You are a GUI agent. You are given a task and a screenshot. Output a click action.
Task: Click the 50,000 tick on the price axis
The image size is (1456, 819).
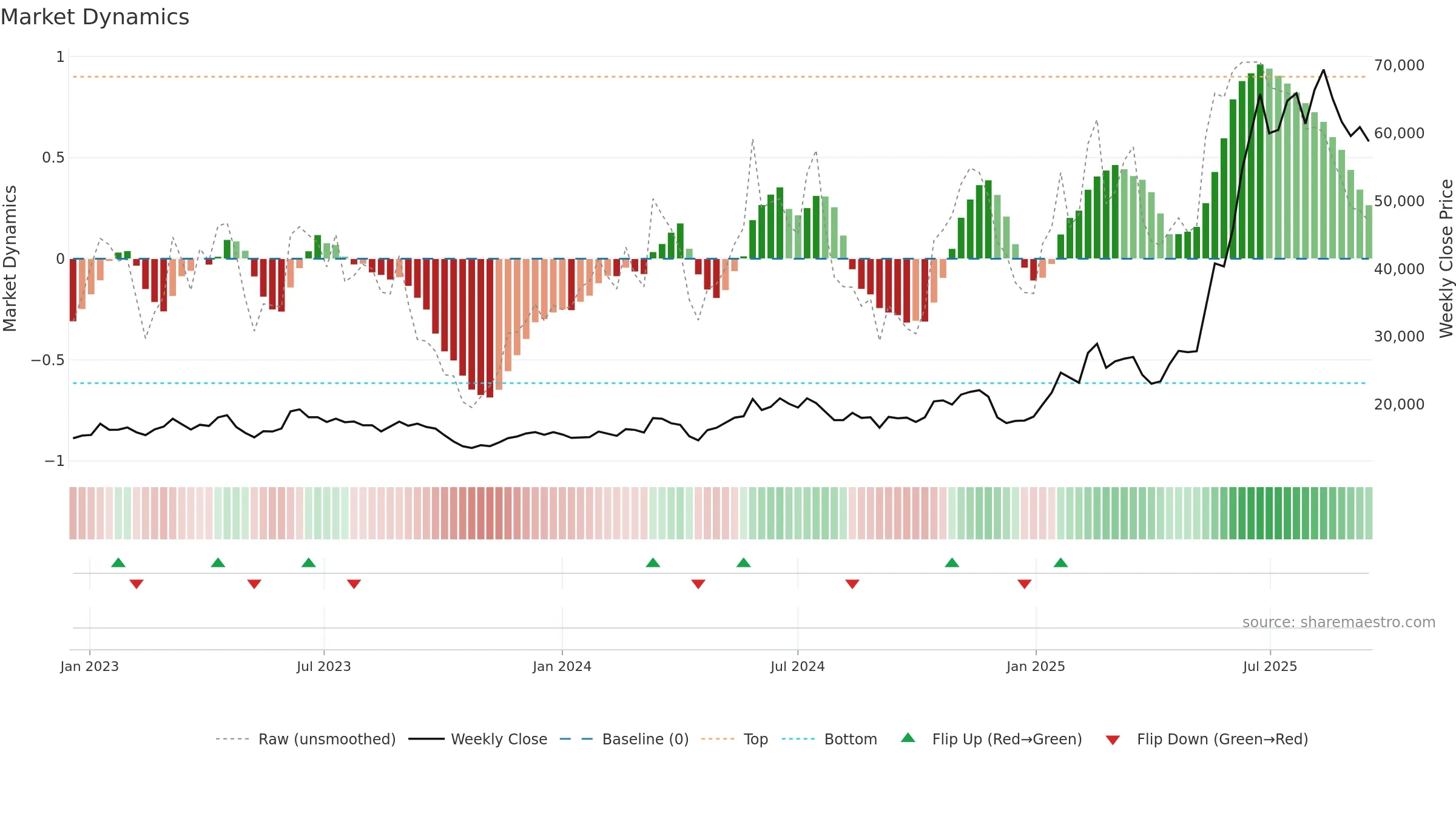[1400, 201]
